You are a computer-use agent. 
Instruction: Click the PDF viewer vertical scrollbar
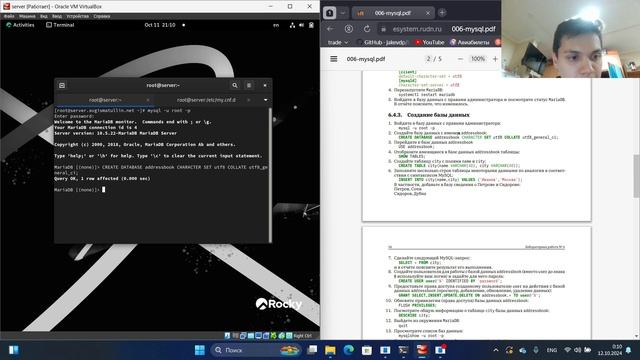click(x=637, y=176)
